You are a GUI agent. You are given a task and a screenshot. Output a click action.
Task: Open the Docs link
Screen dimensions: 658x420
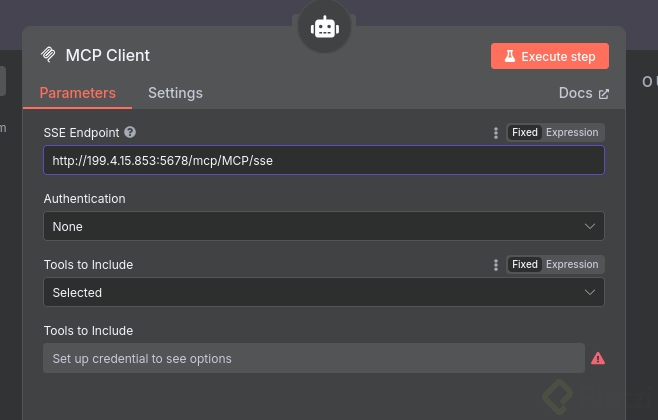(x=576, y=93)
